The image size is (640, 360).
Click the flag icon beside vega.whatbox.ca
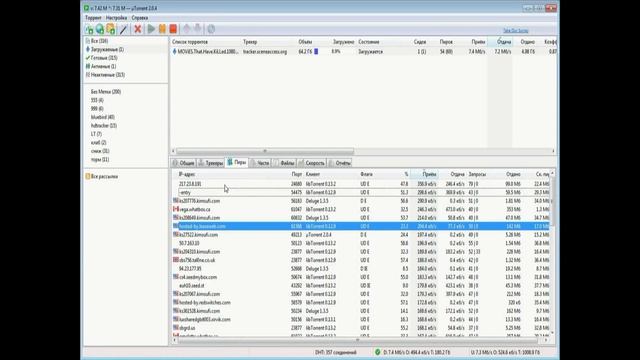[x=176, y=209]
